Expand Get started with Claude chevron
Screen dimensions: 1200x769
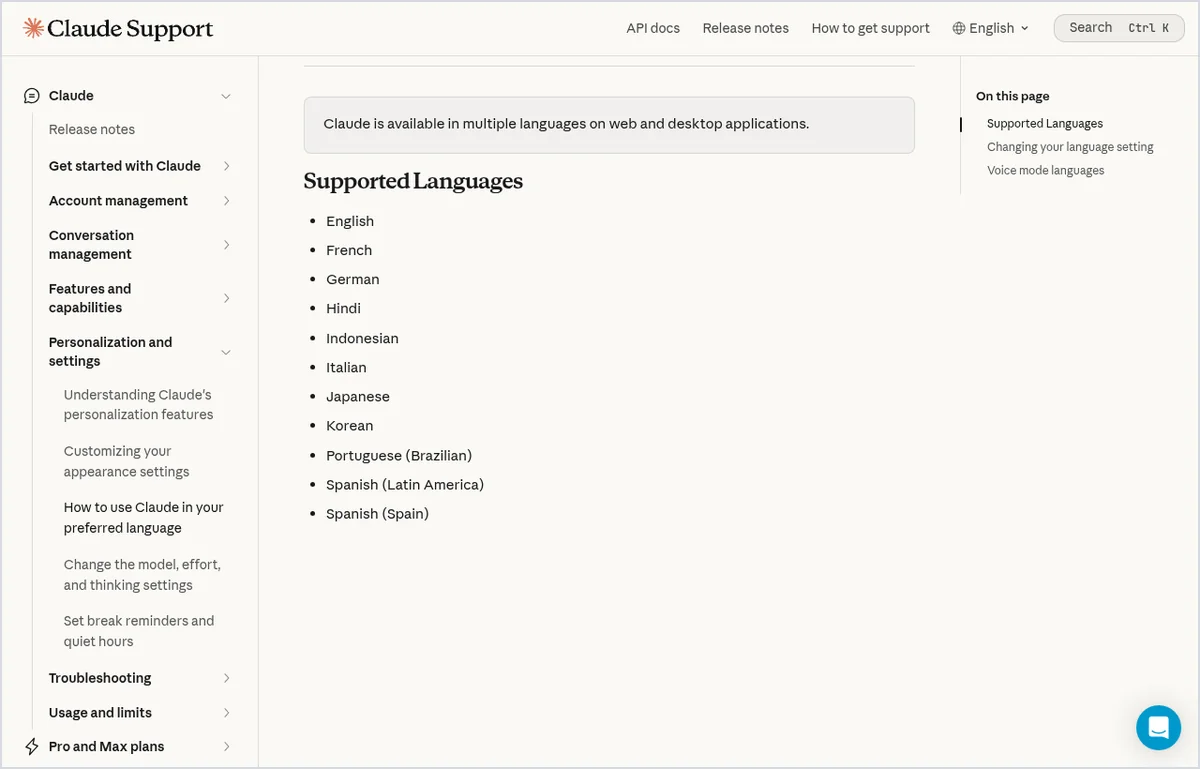pyautogui.click(x=227, y=166)
